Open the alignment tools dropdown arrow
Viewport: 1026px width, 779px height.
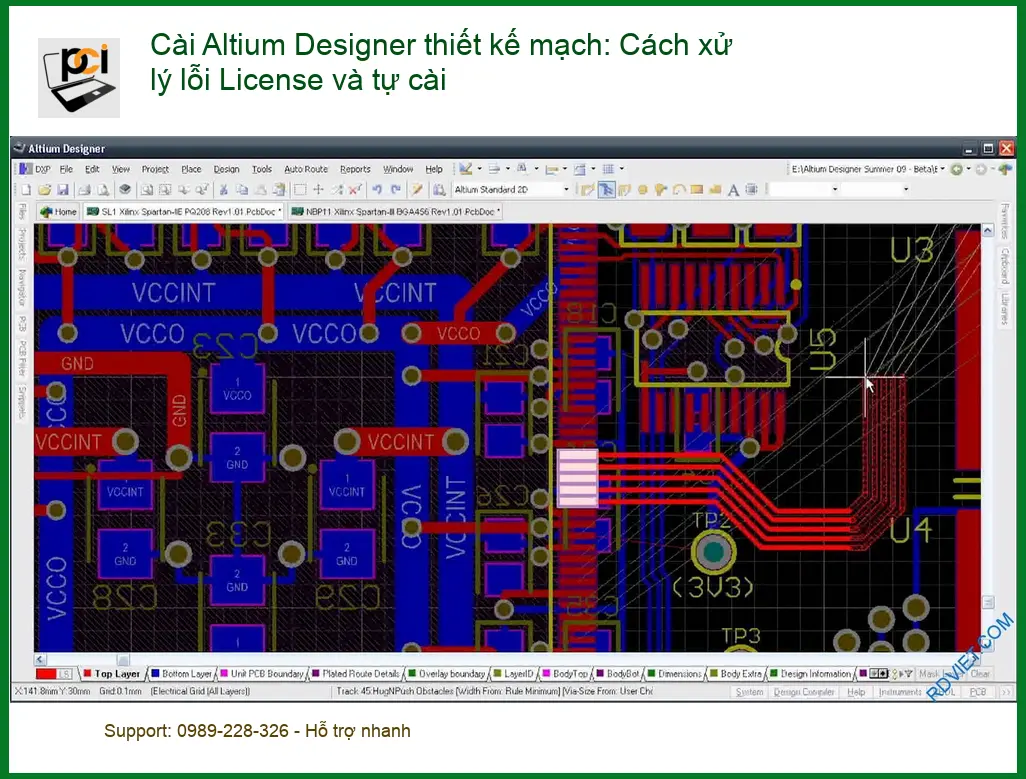(508, 169)
